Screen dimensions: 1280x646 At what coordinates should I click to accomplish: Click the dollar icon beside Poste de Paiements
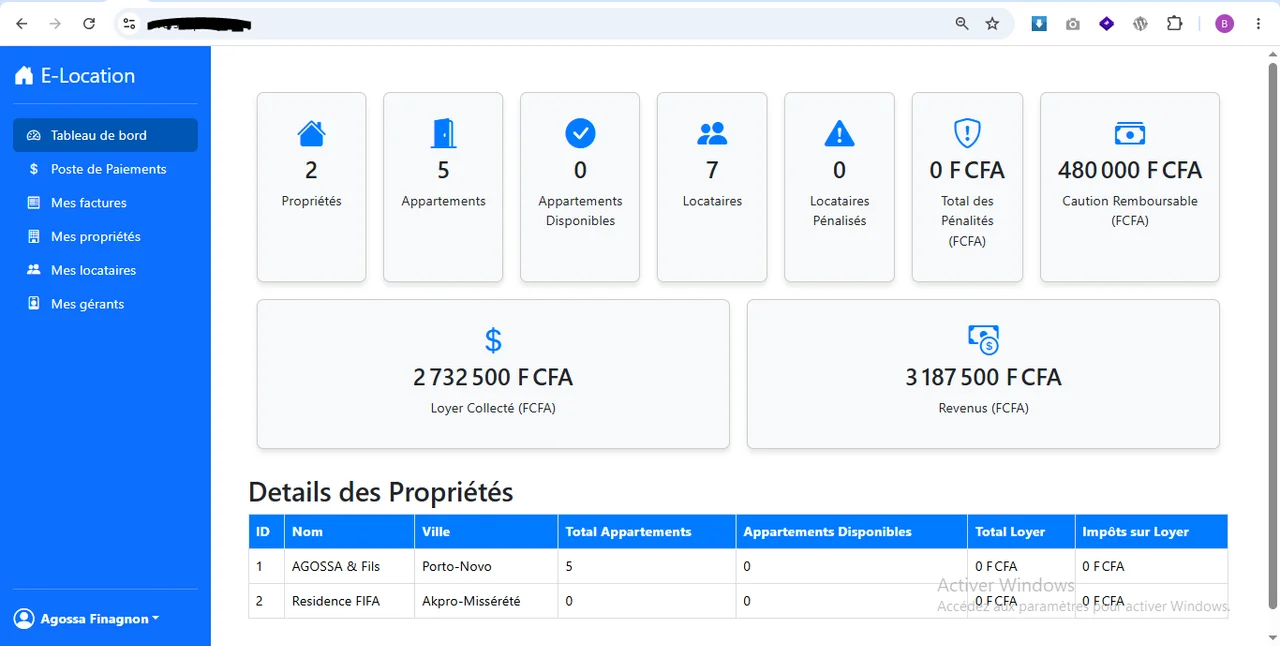coord(34,169)
